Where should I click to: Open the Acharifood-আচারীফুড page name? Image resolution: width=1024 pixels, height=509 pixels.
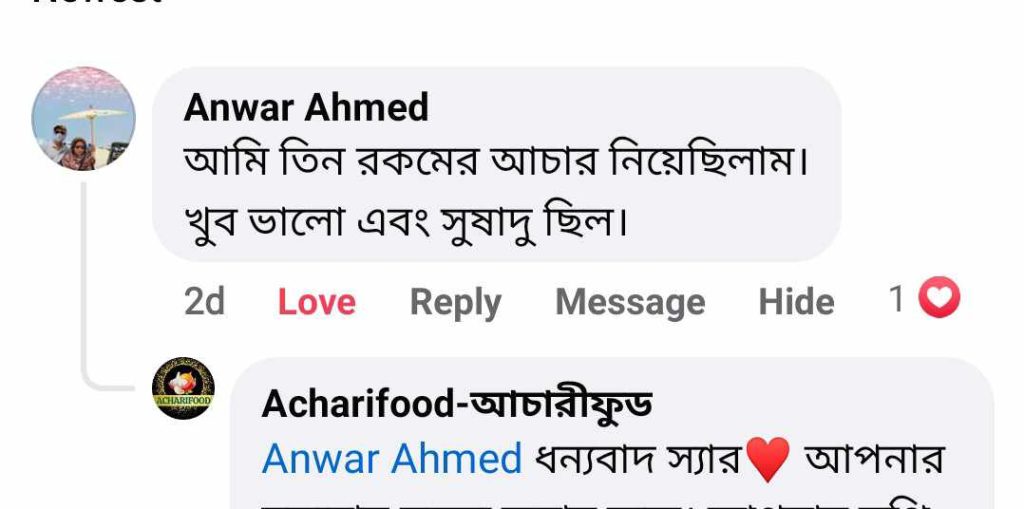pos(456,404)
